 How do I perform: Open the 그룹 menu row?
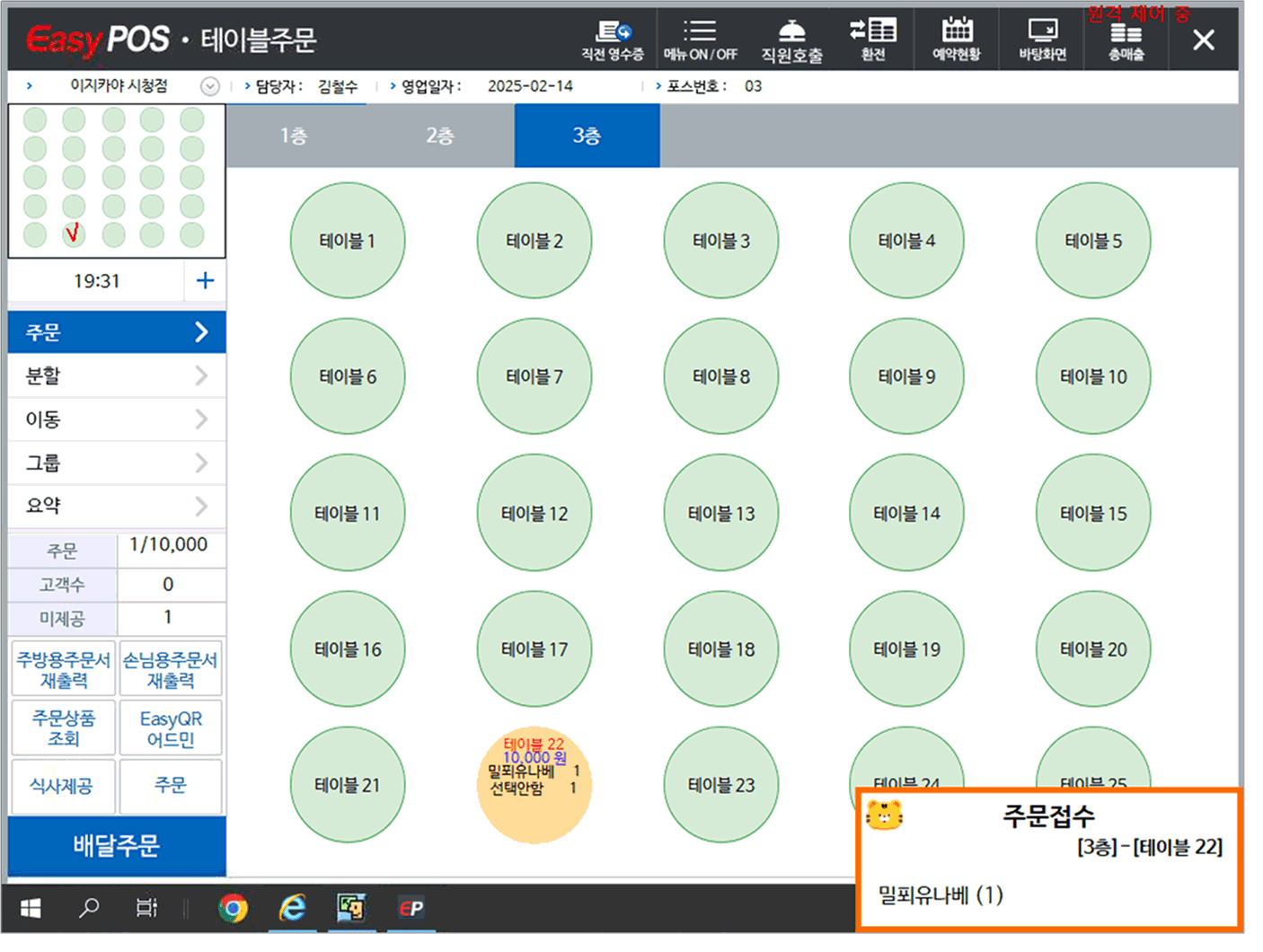pyautogui.click(x=117, y=463)
